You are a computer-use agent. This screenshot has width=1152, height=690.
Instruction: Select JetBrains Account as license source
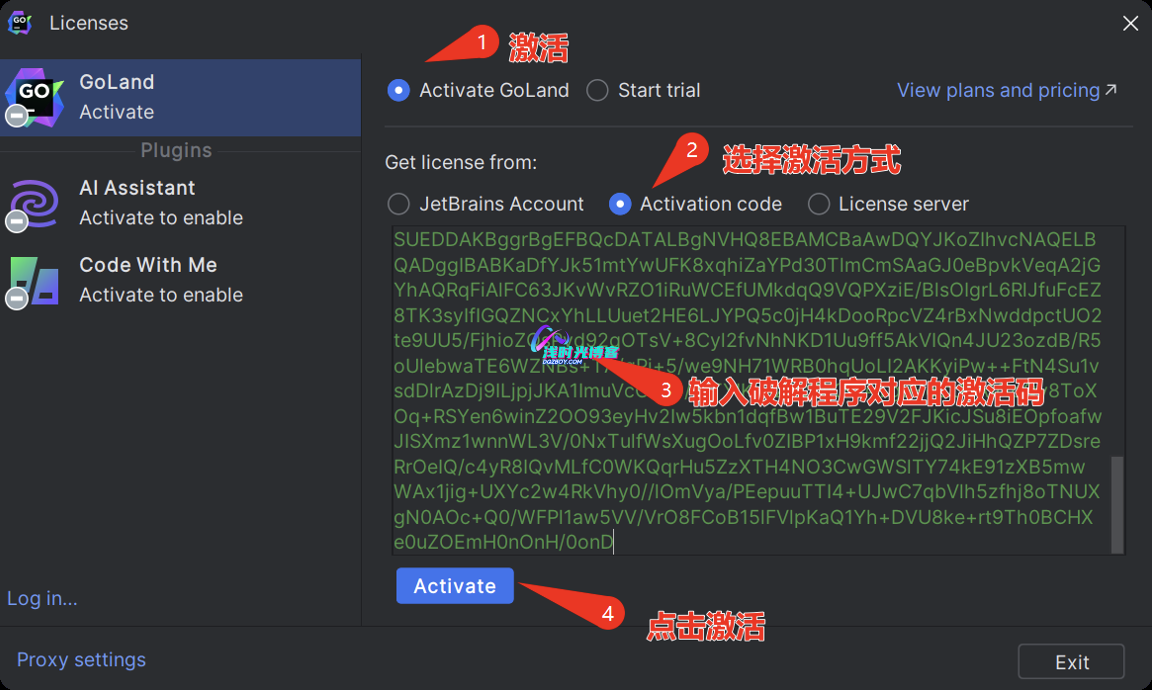click(x=399, y=204)
